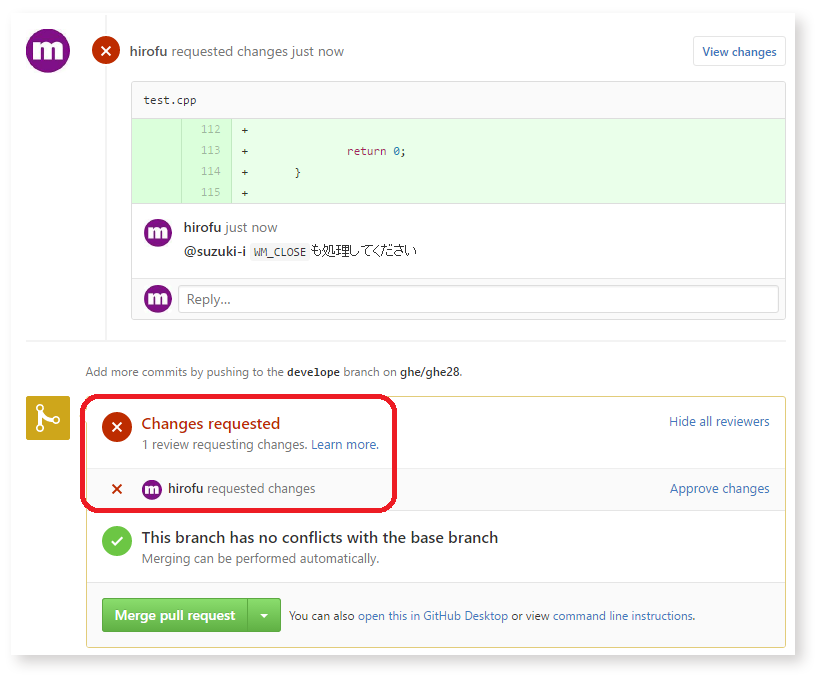Click the red Changes requested status icon
Screen dimensions: 815x675
point(117,428)
